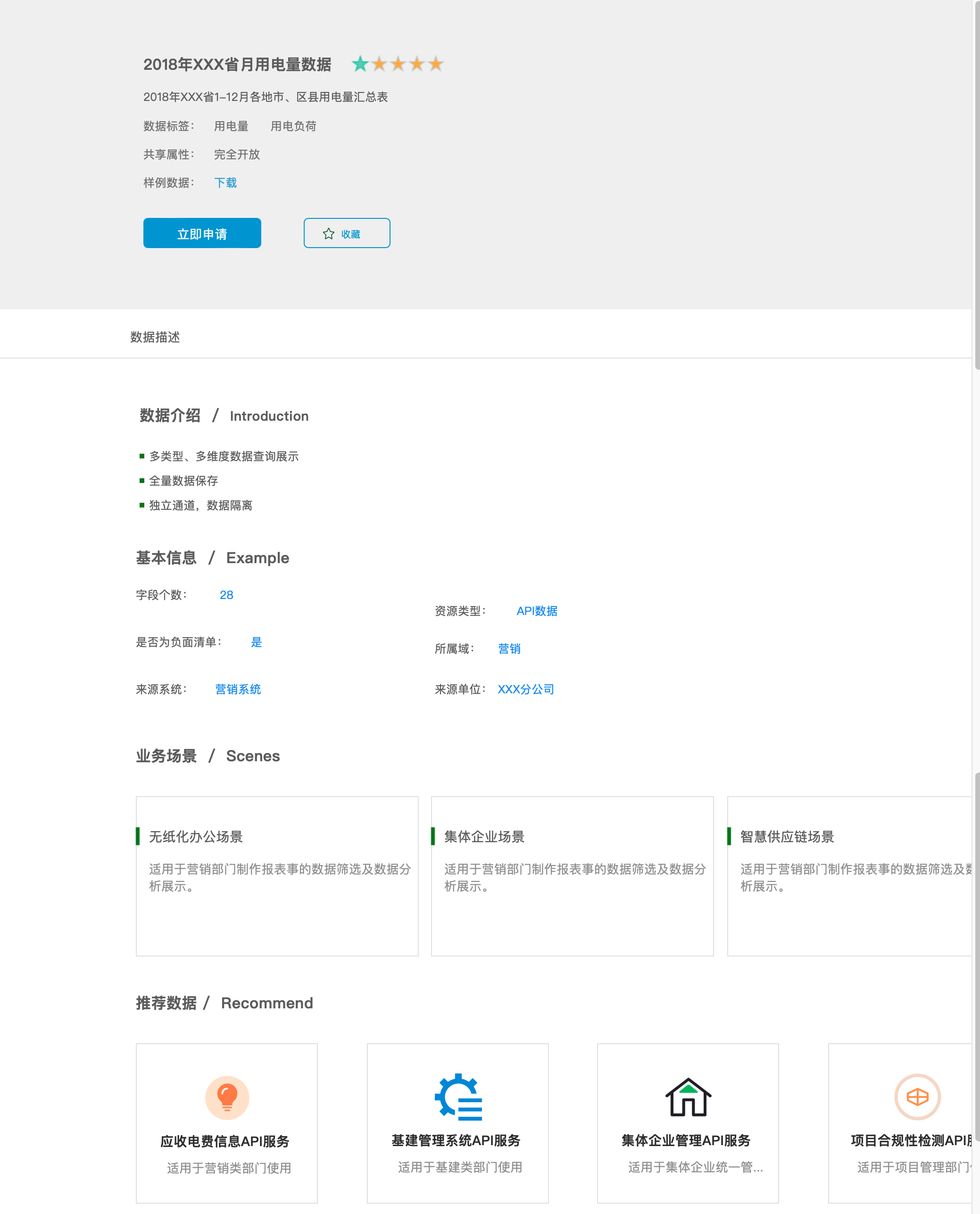Click bullet 全量数据保存
Screen dimensions: 980x1214
(183, 481)
